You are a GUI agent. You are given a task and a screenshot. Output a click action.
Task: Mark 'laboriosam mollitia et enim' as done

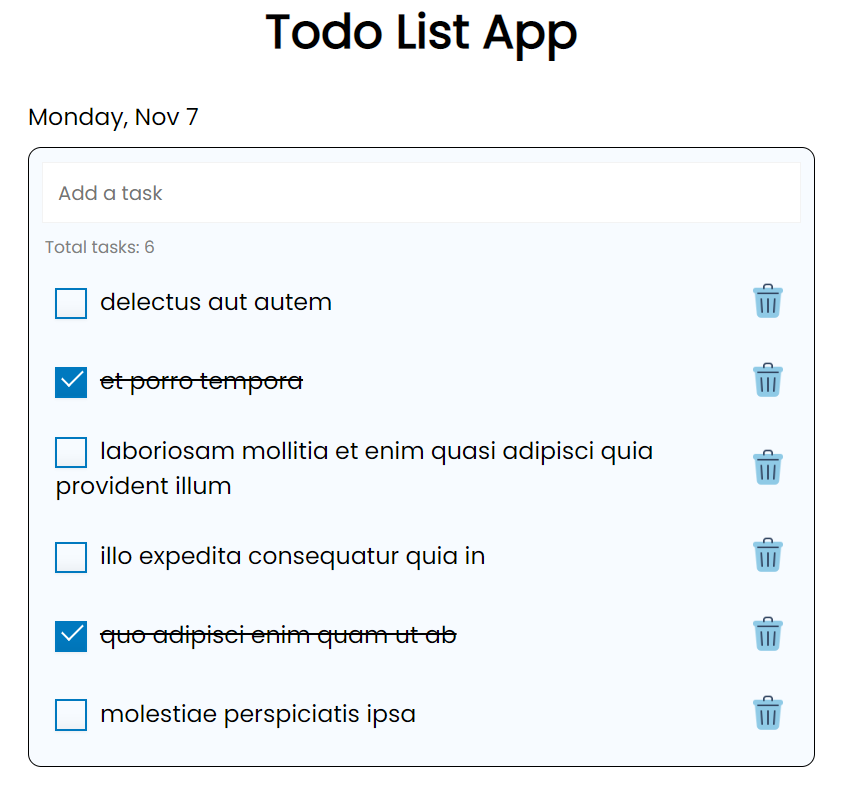70,452
